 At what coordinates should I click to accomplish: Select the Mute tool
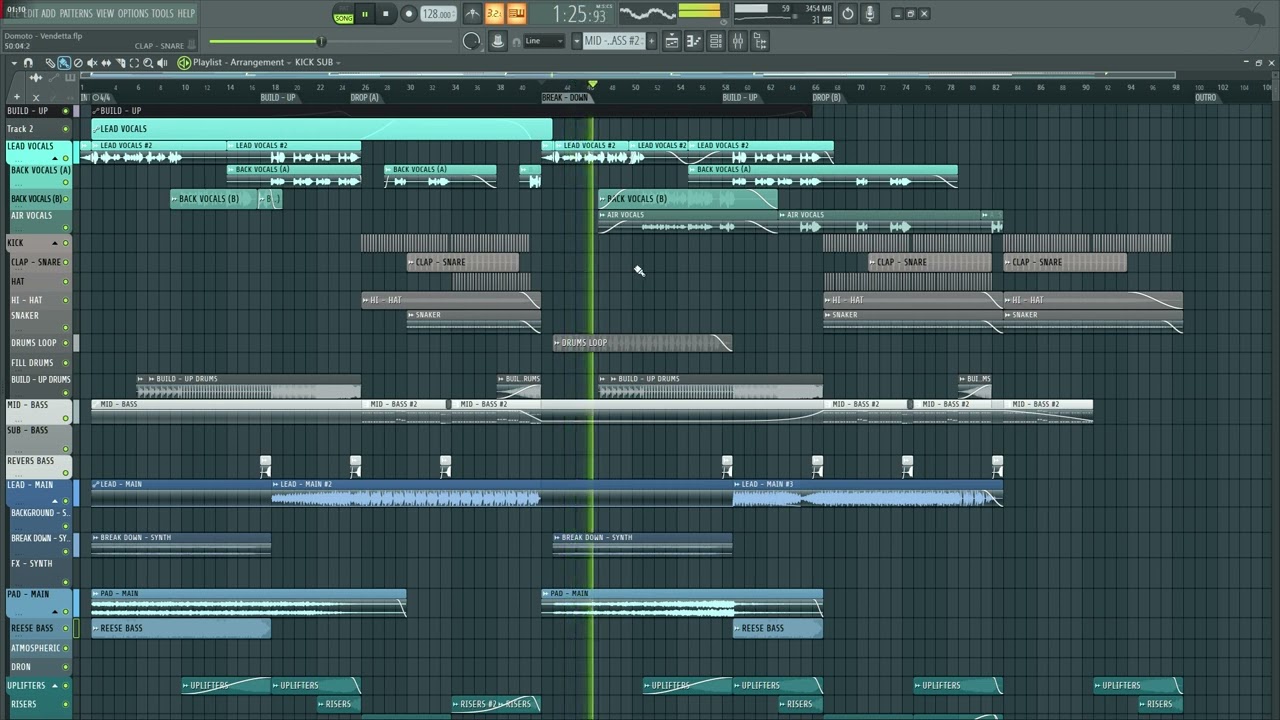[x=92, y=63]
